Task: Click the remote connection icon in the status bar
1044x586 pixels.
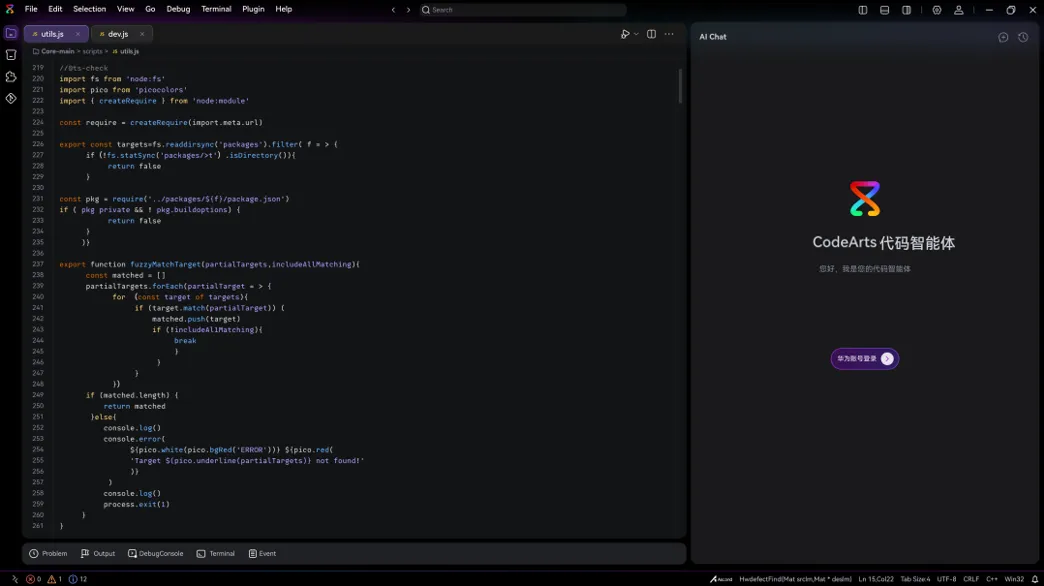Action: [x=15, y=579]
